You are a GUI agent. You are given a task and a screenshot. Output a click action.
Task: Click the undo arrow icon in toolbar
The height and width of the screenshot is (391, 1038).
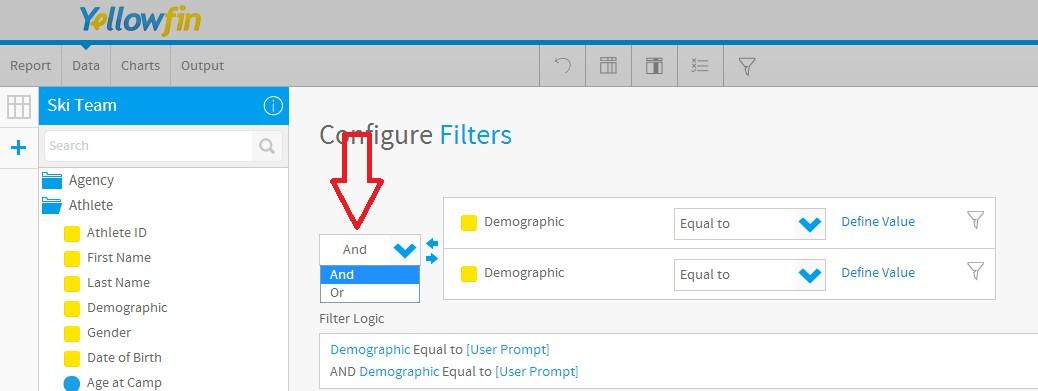563,65
